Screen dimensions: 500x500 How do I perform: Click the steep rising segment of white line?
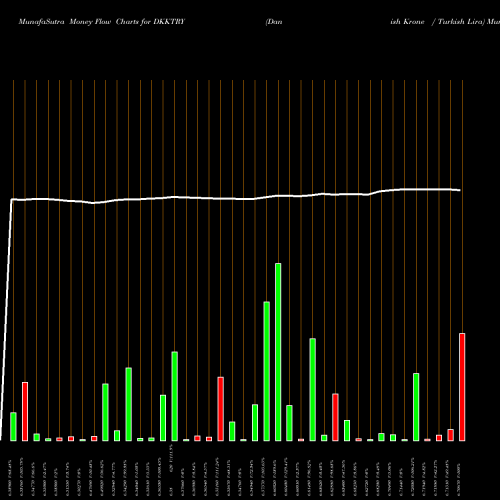[6, 319]
